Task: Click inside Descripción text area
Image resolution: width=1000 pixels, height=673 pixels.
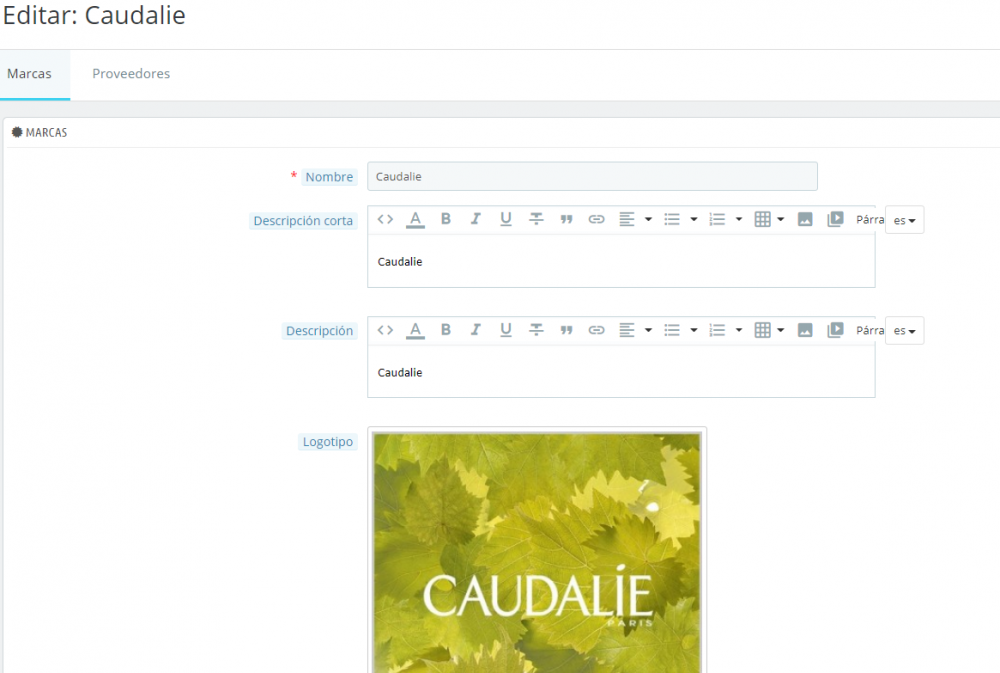Action: pyautogui.click(x=621, y=372)
